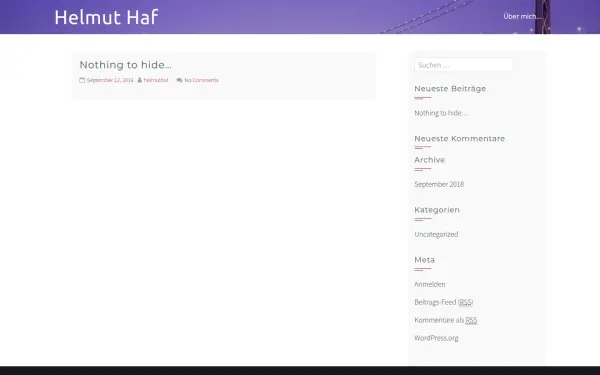Click the Kategorien heading
600x375 pixels.
pos(437,210)
